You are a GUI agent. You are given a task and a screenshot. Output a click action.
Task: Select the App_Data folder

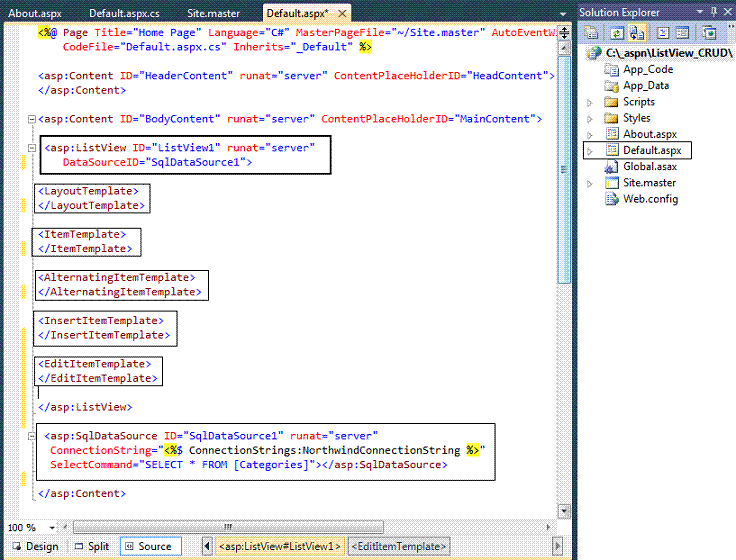coord(646,85)
